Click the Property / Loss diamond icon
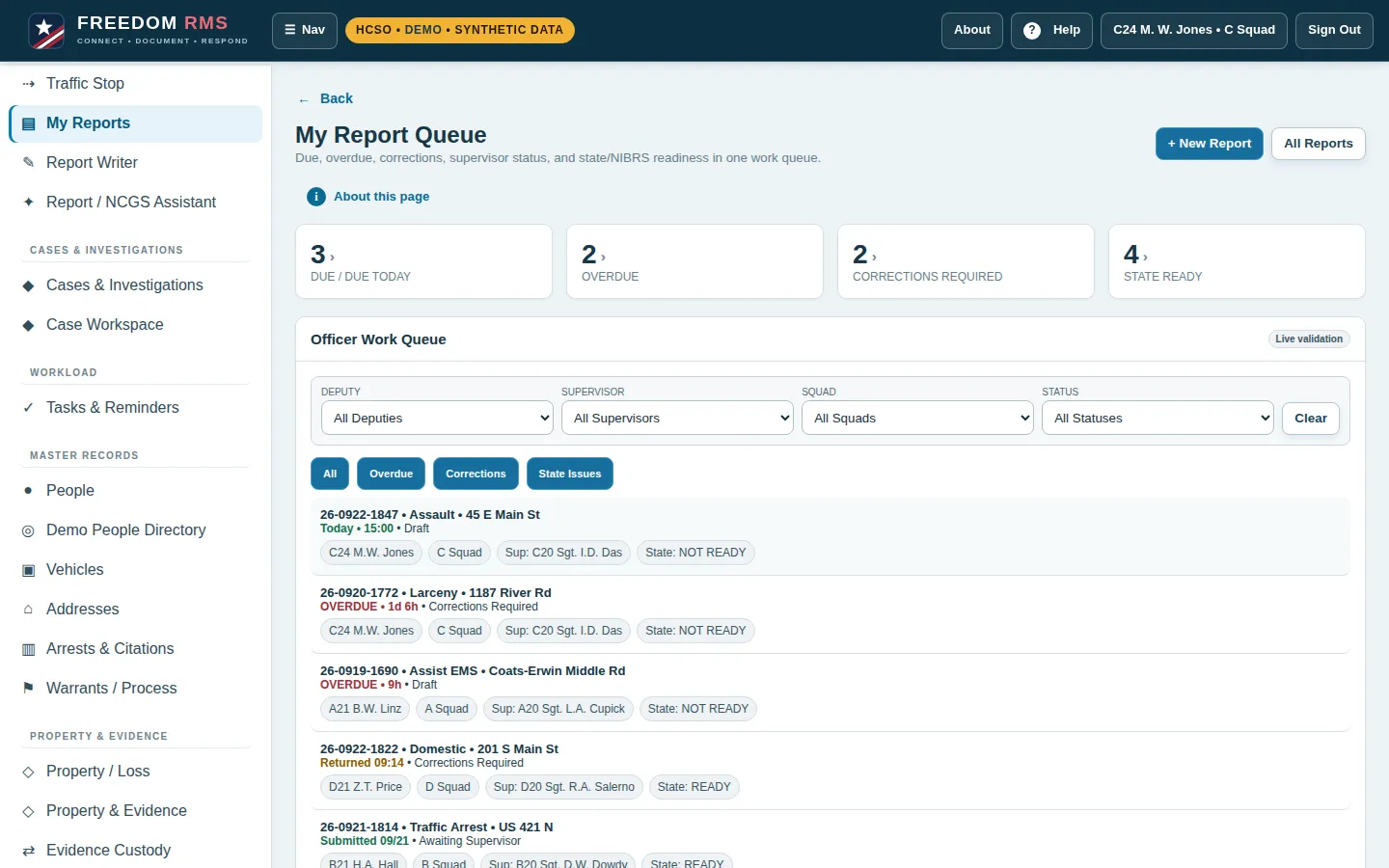1389x868 pixels. coord(28,772)
